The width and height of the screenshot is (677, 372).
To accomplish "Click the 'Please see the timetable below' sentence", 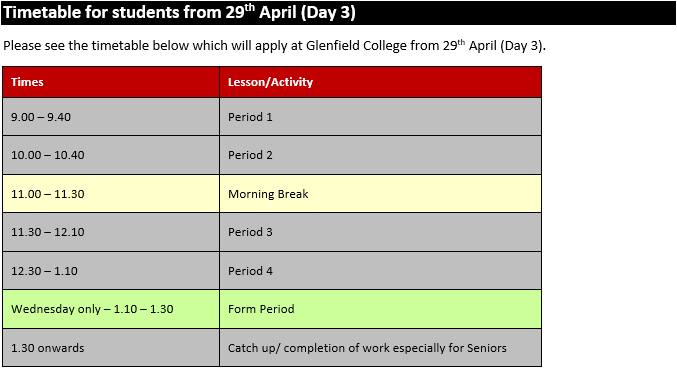I will coord(274,46).
